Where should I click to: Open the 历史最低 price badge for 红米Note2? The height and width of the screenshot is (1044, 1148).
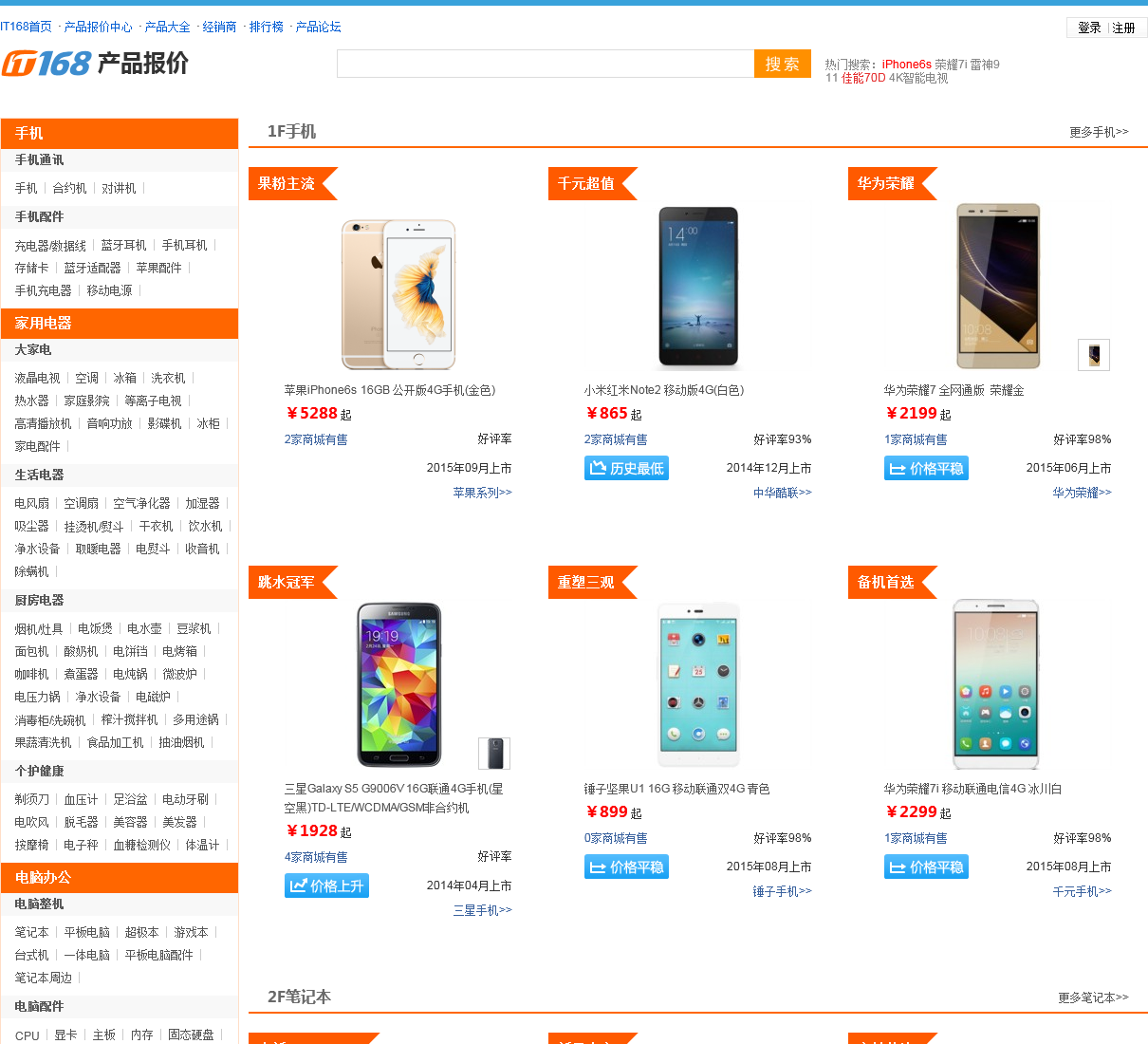[626, 468]
